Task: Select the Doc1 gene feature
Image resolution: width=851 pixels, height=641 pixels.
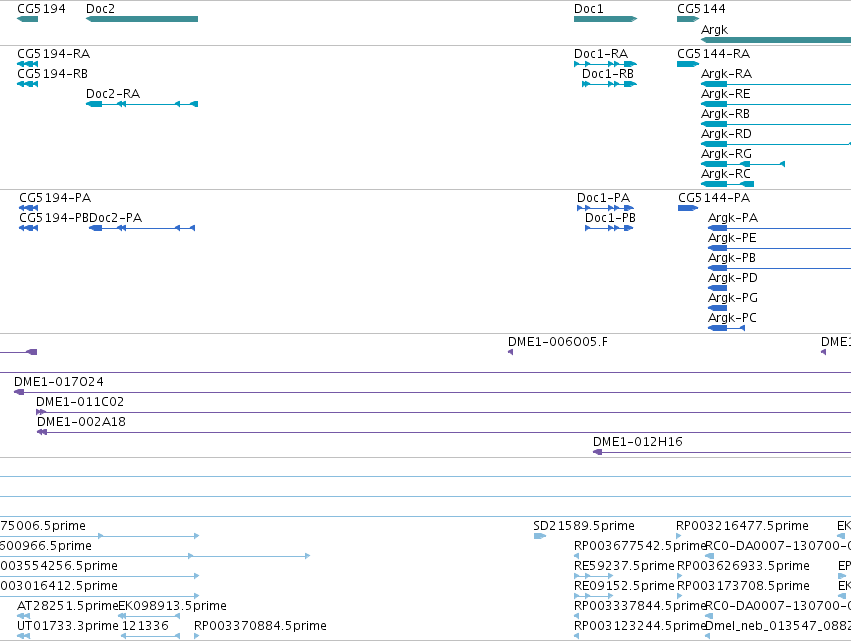Action: click(x=605, y=19)
